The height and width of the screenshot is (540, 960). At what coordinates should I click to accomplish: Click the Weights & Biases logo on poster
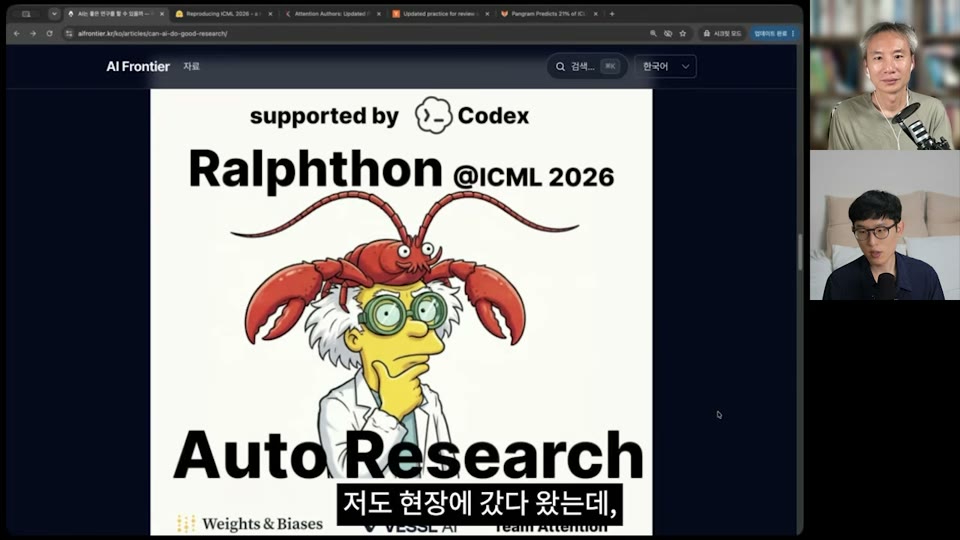click(x=250, y=524)
